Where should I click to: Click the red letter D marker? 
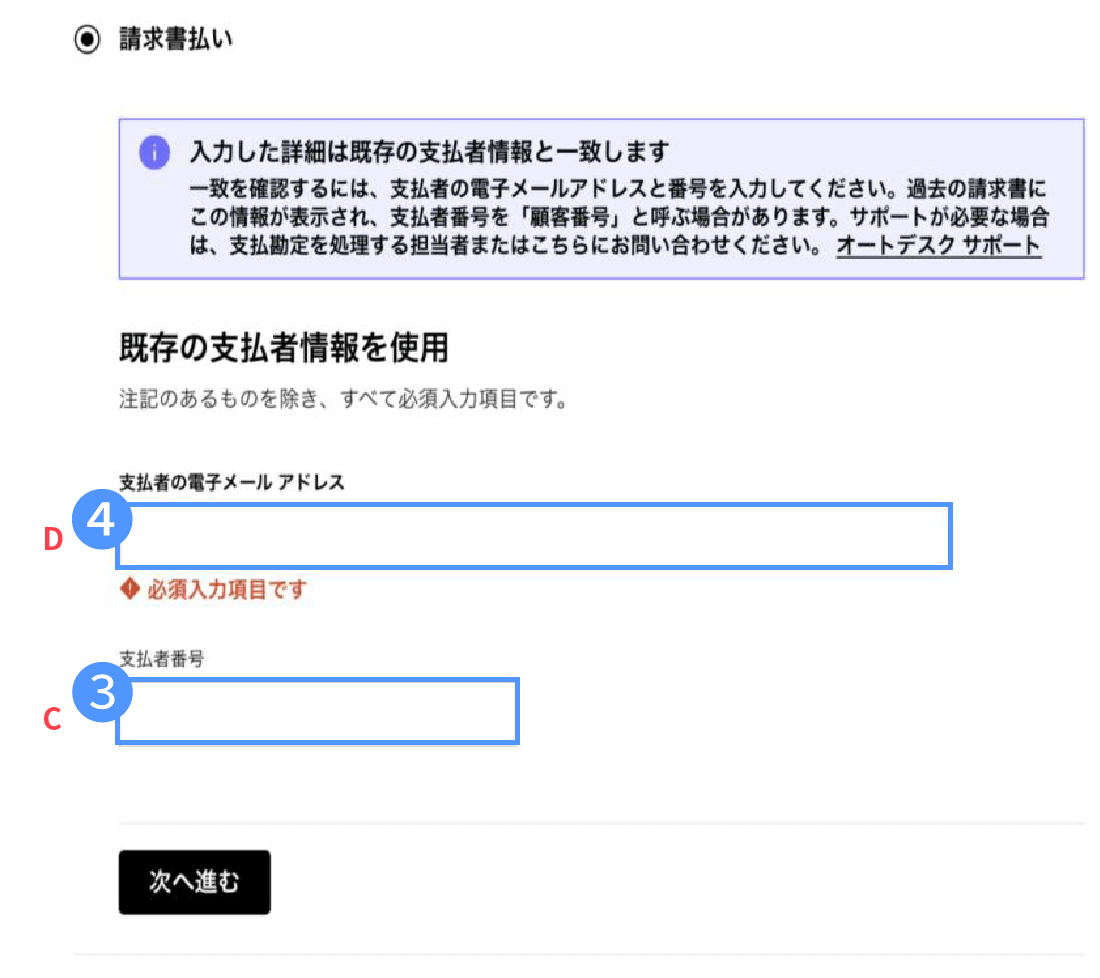tap(54, 540)
